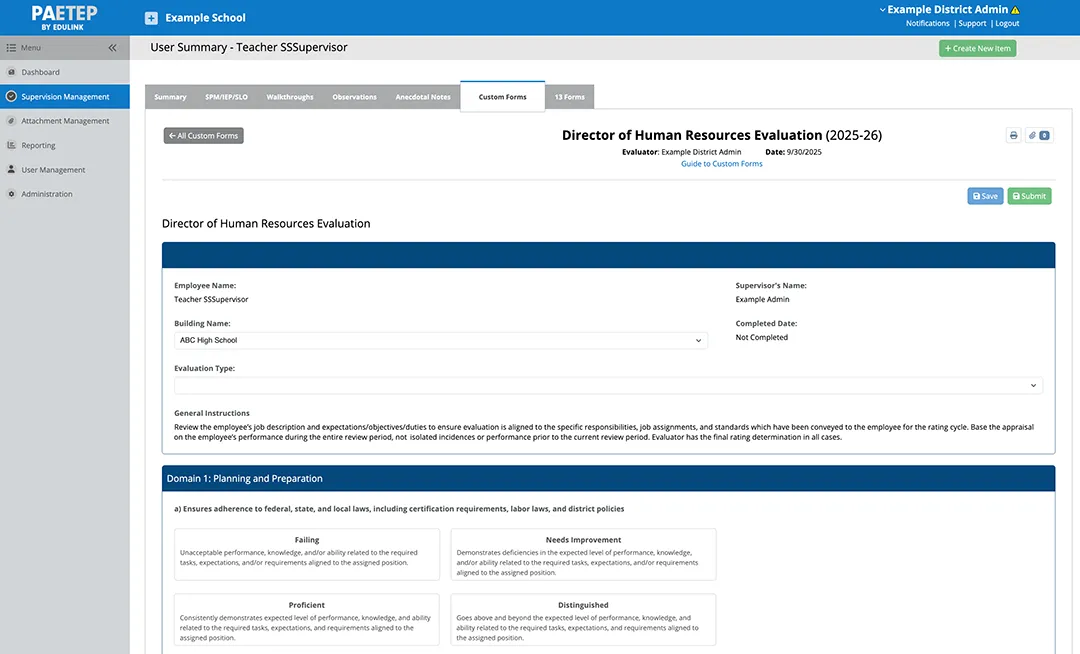This screenshot has width=1080, height=654.
Task: Pick the Distinguished rating option
Action: click(x=583, y=619)
